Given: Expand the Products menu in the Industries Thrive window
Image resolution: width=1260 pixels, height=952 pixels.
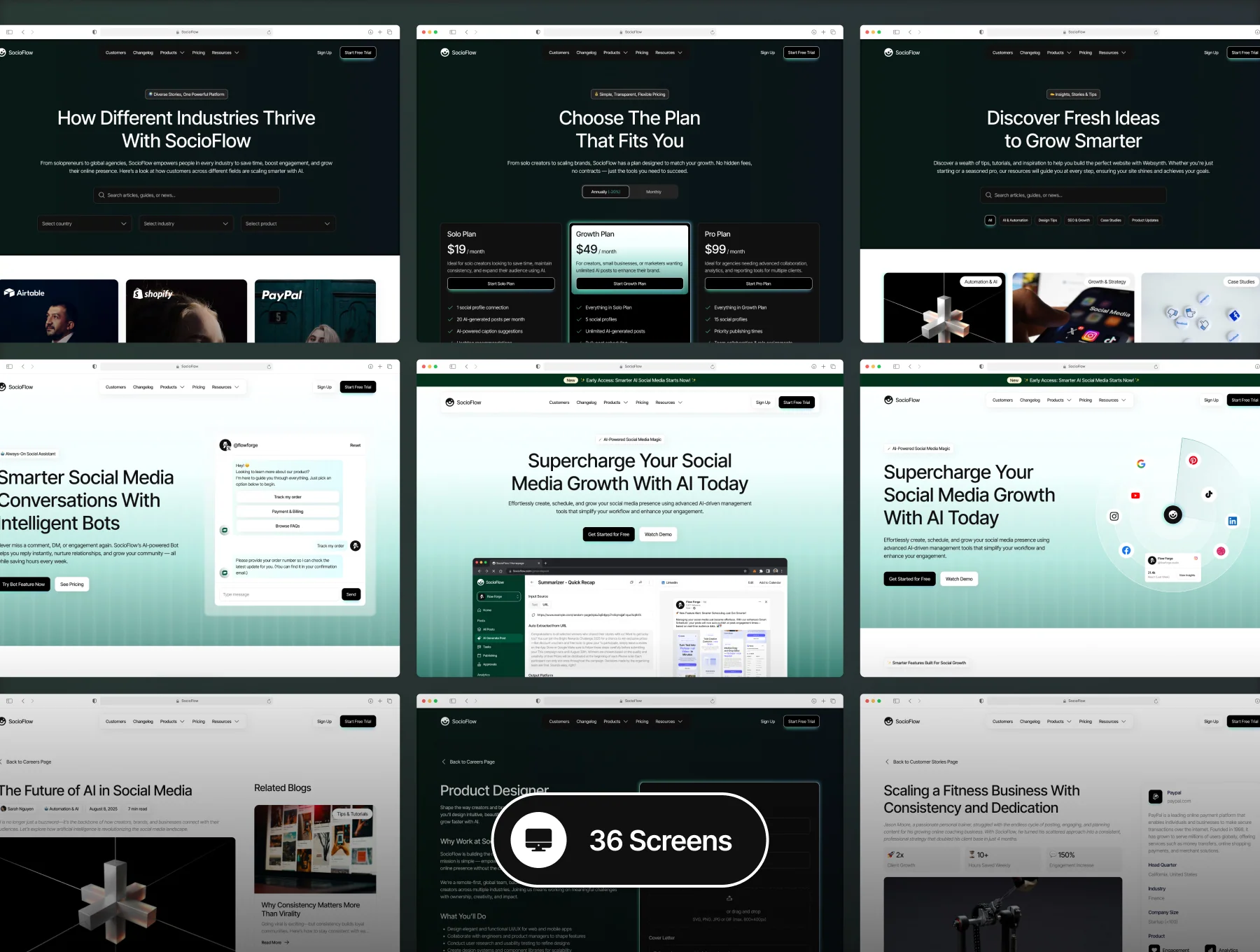Looking at the screenshot, I should pos(172,52).
